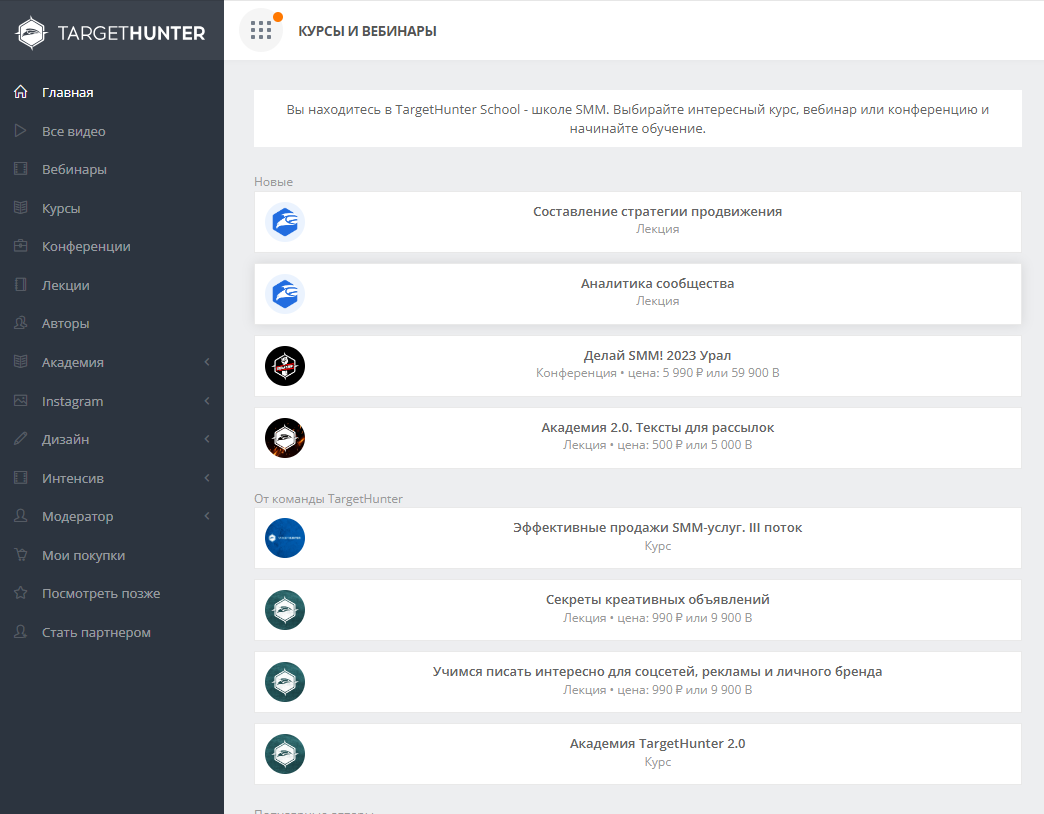Open Лекции section in sidebar
The width and height of the screenshot is (1044, 814).
point(66,285)
